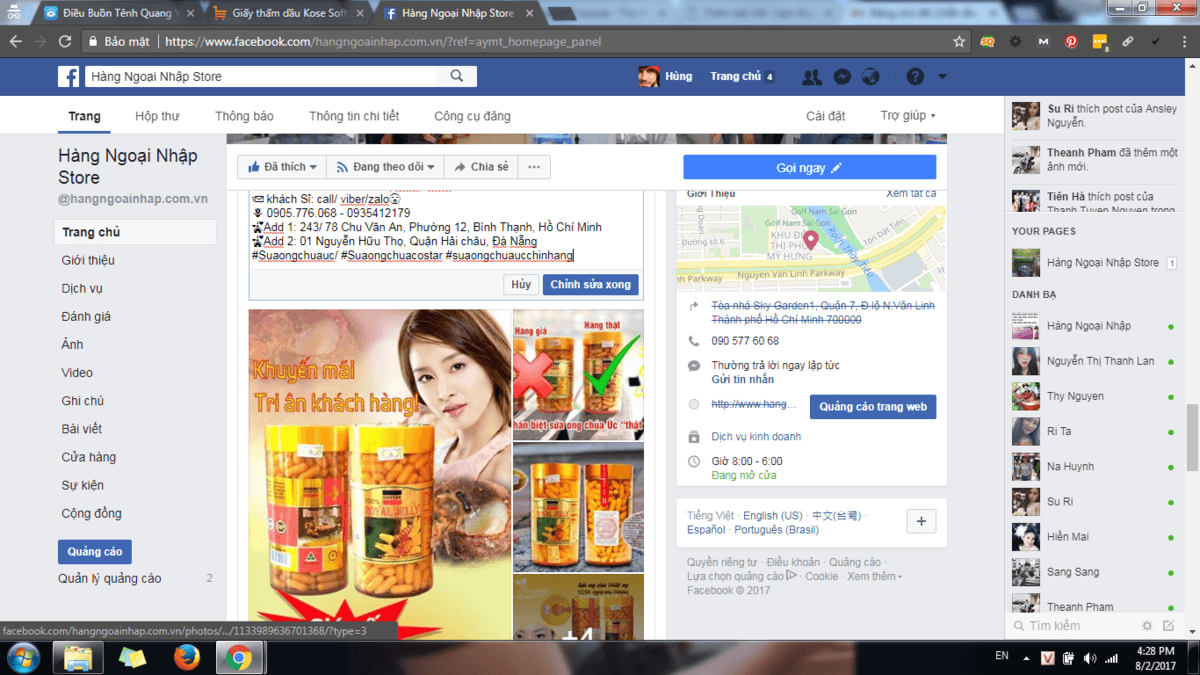Viewport: 1200px width, 675px height.
Task: Open the Công cụ đăng tab
Action: (x=472, y=116)
